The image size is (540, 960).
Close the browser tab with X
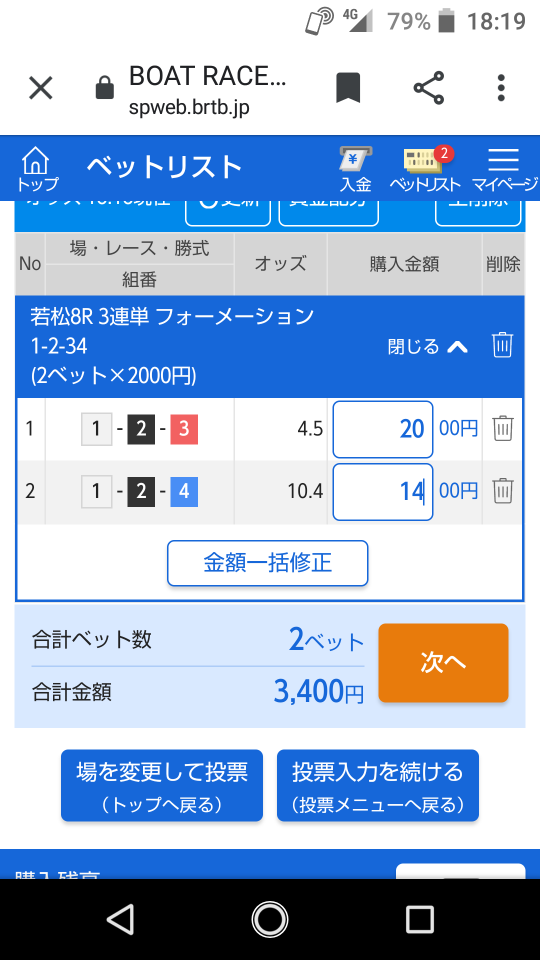pyautogui.click(x=41, y=88)
